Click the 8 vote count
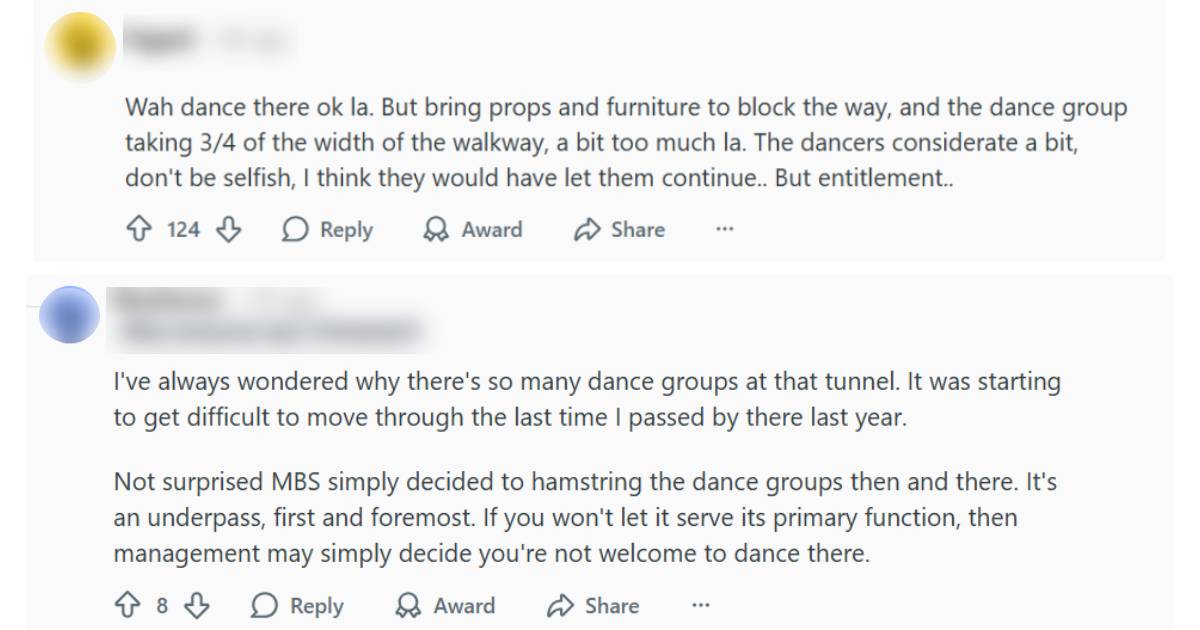This screenshot has height=630, width=1200. (x=162, y=606)
